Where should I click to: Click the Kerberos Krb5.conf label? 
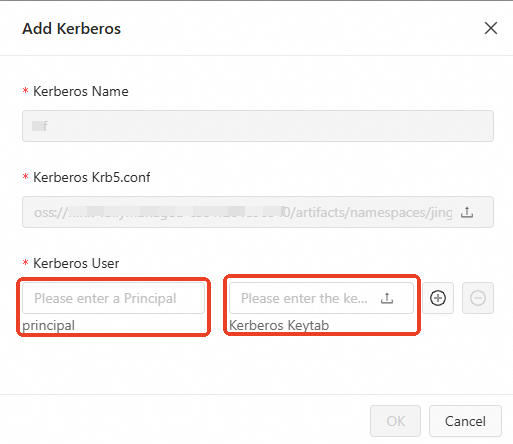(92, 177)
